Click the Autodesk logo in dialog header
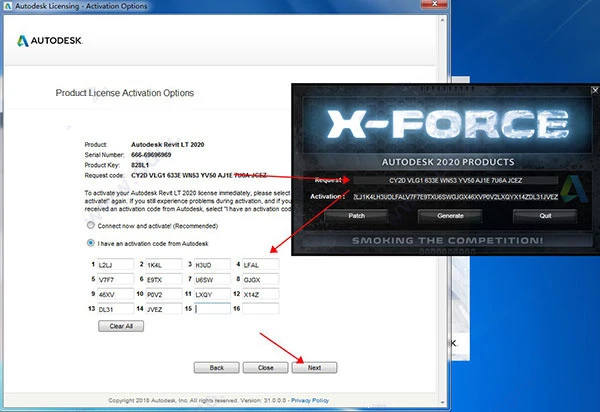The width and height of the screenshot is (600, 412). coord(50,41)
